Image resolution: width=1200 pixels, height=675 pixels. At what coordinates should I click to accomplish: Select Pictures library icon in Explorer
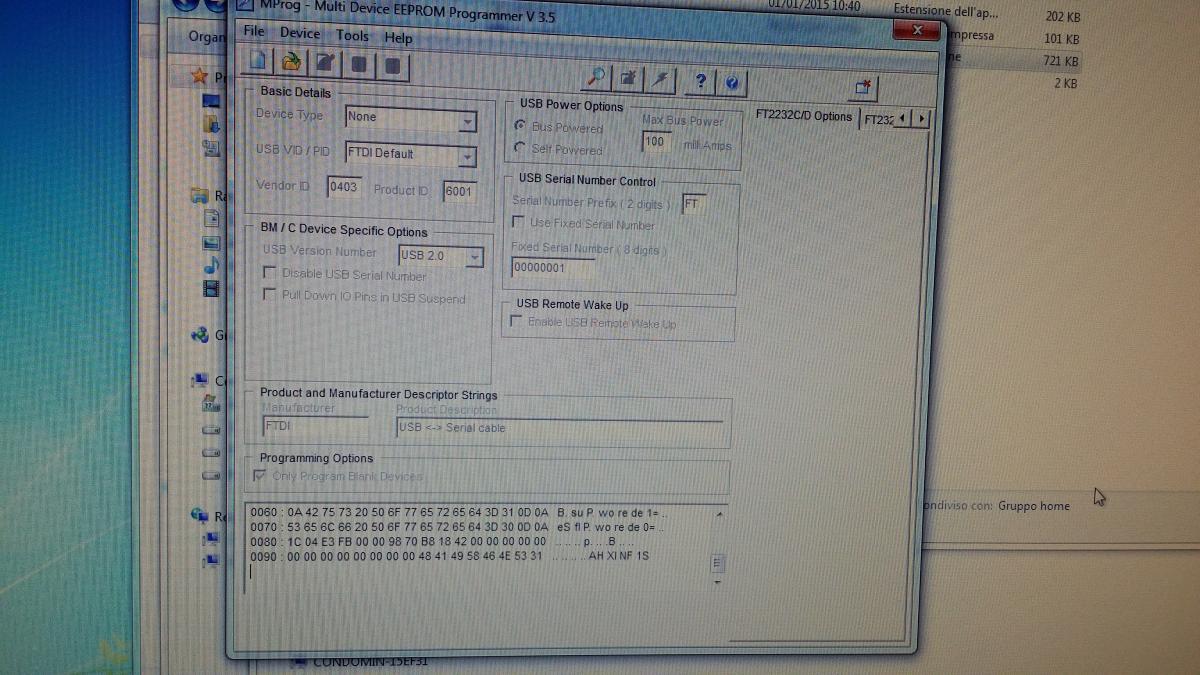point(211,243)
